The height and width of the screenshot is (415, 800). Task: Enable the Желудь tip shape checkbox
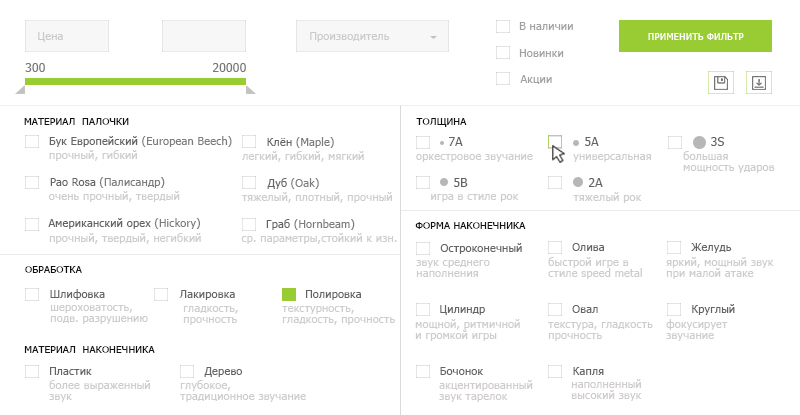674,247
